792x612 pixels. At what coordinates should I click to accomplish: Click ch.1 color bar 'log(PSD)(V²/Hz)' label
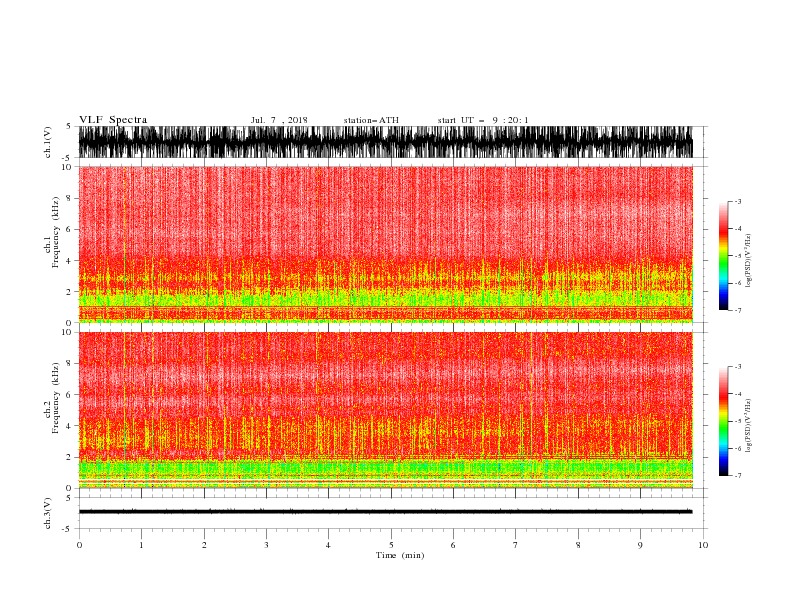point(748,261)
